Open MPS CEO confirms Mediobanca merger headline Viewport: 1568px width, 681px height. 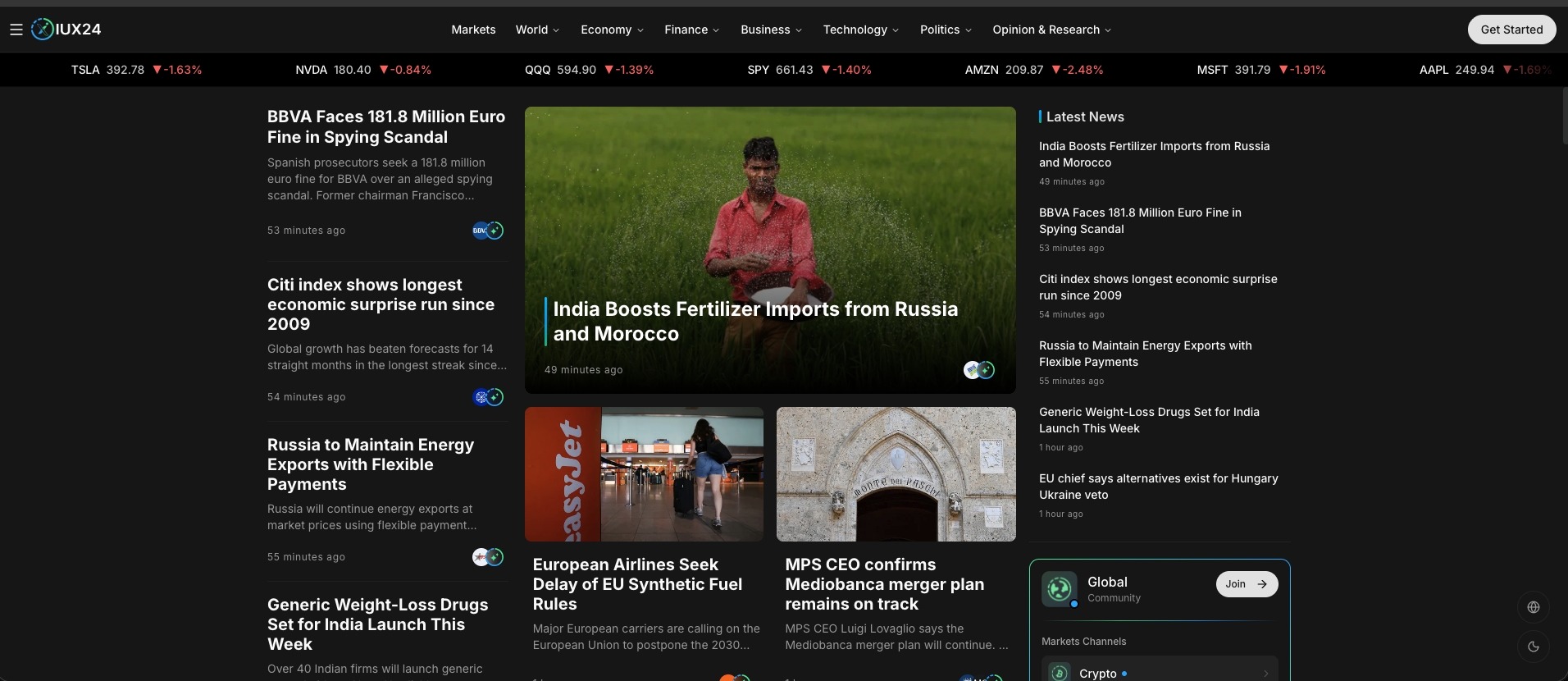[x=884, y=584]
